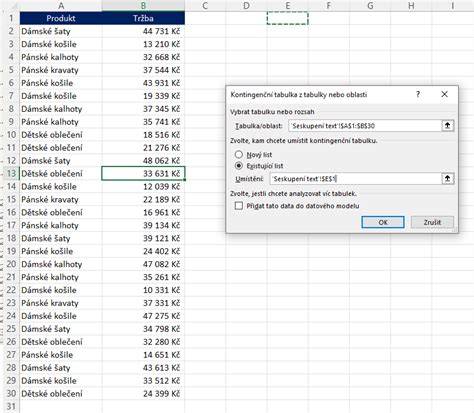Select cell with 19 339 Kč
This screenshot has width=474, height=413.
coord(143,96)
